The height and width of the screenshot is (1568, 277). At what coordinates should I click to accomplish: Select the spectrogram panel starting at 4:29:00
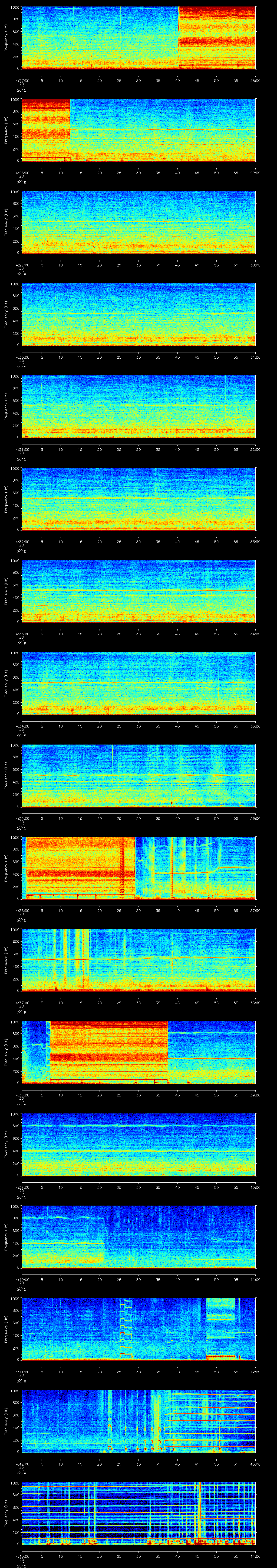tap(138, 222)
